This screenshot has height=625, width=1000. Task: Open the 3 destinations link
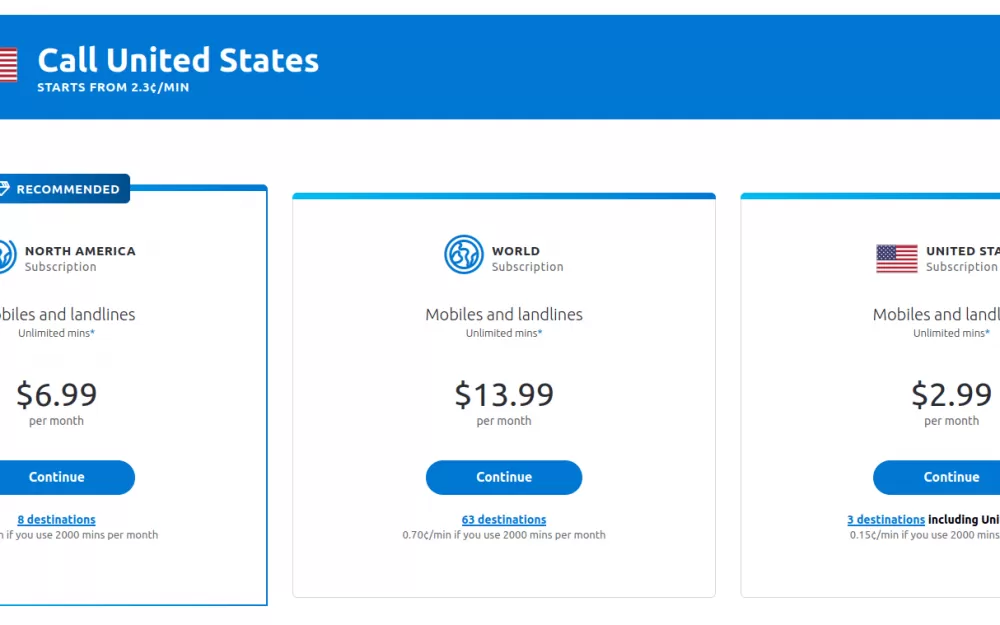[886, 519]
